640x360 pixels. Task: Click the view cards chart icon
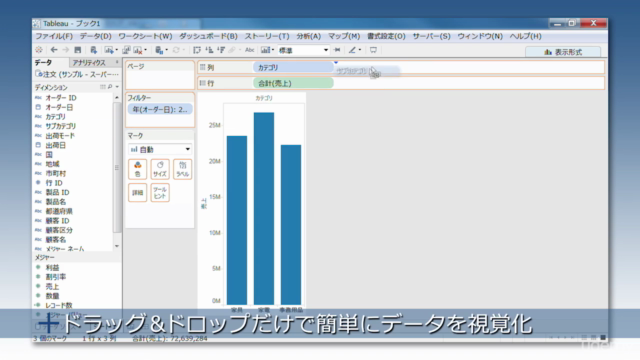pos(265,50)
